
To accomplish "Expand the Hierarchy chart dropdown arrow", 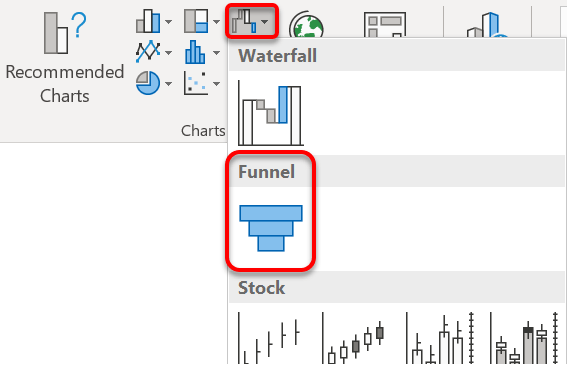I will pyautogui.click(x=216, y=22).
